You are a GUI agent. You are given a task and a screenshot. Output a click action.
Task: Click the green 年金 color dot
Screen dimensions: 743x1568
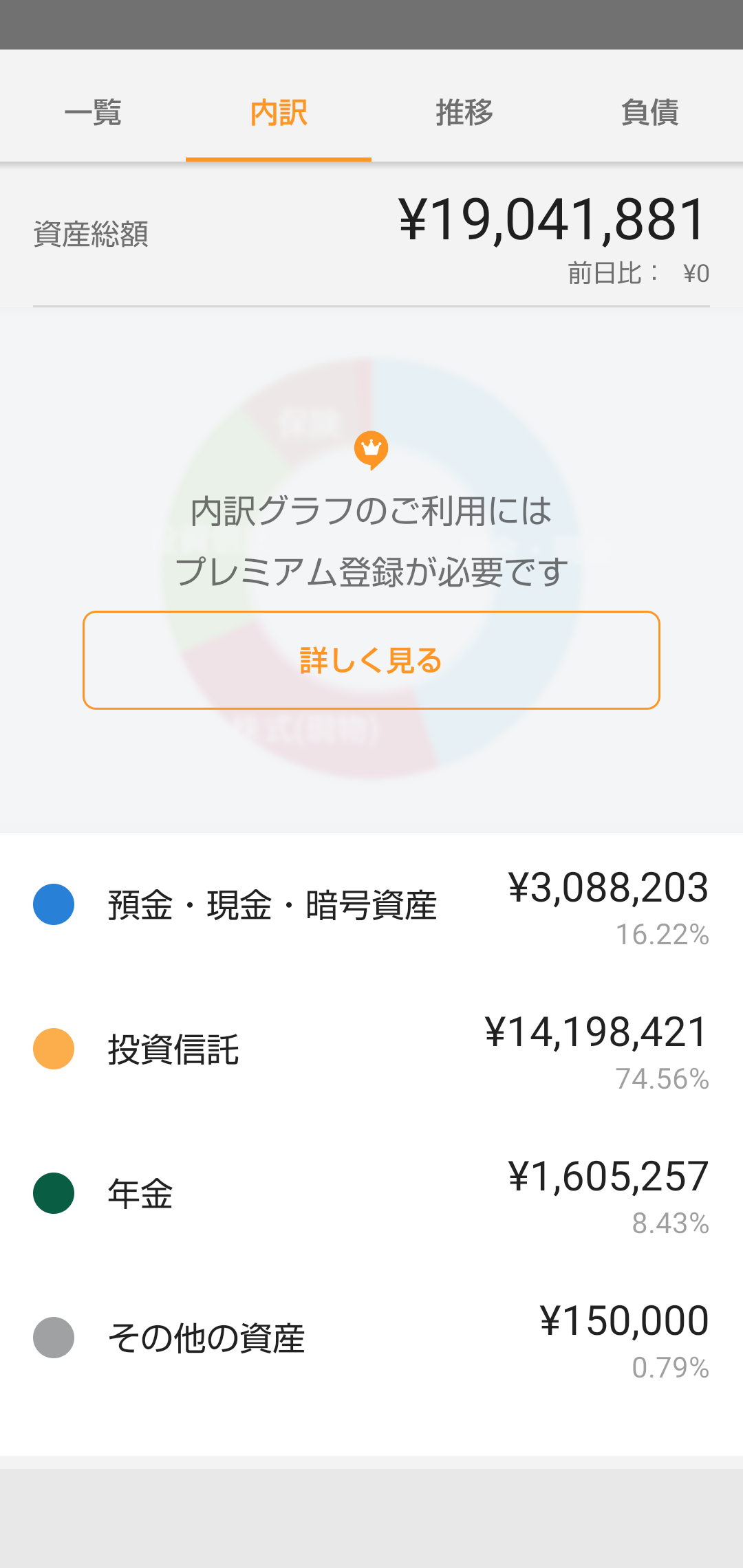54,1193
